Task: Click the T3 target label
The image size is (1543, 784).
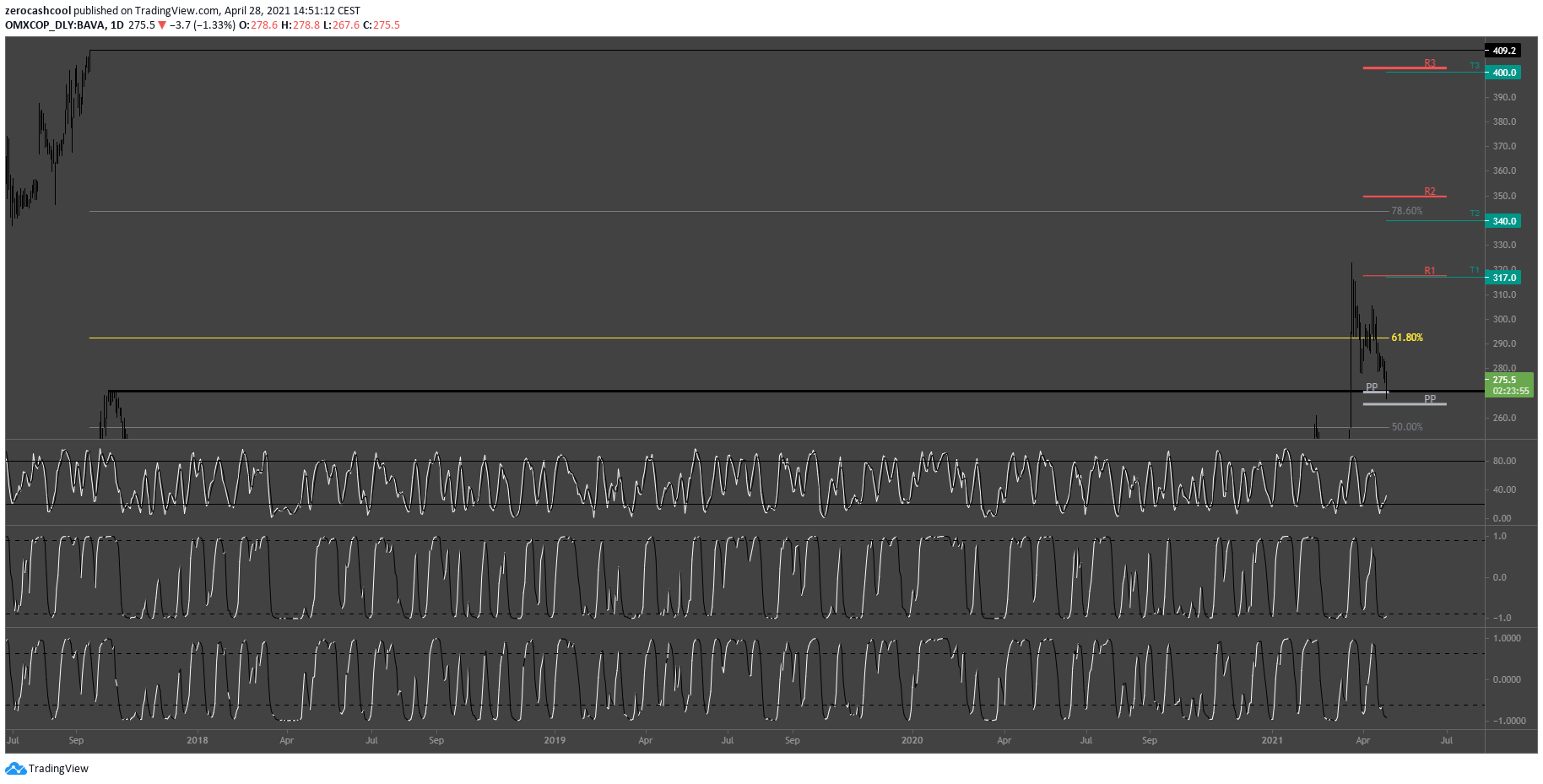Action: 1475,66
